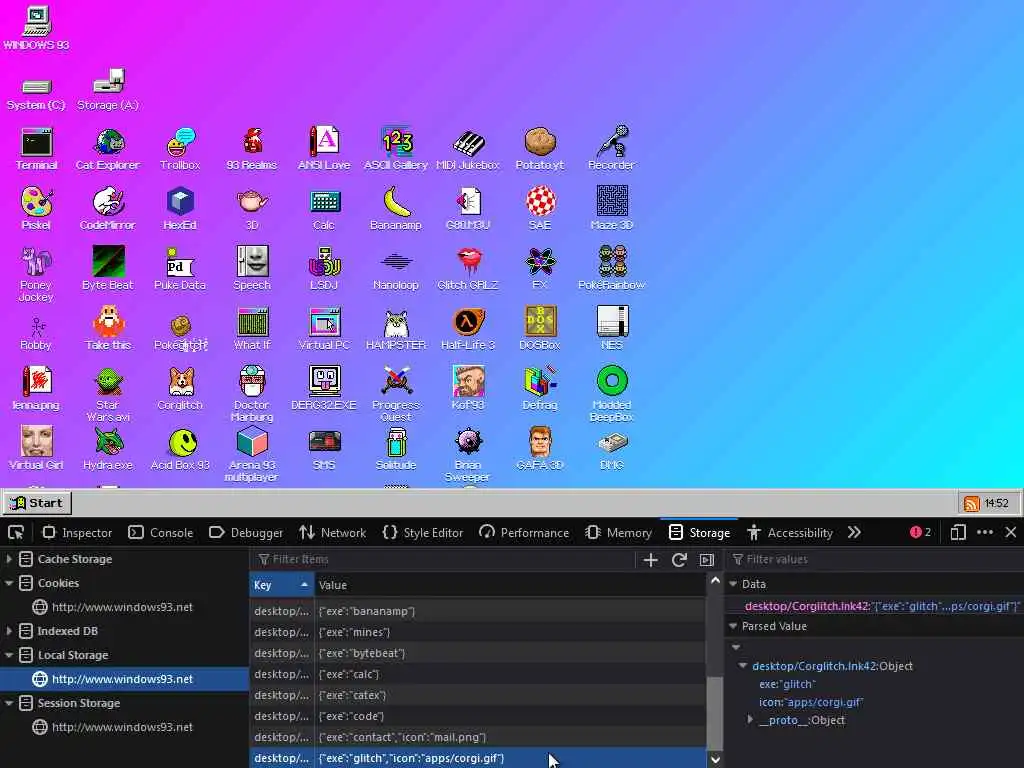Open the Storage (A:) drive icon
This screenshot has height=768, width=1024.
(x=108, y=91)
